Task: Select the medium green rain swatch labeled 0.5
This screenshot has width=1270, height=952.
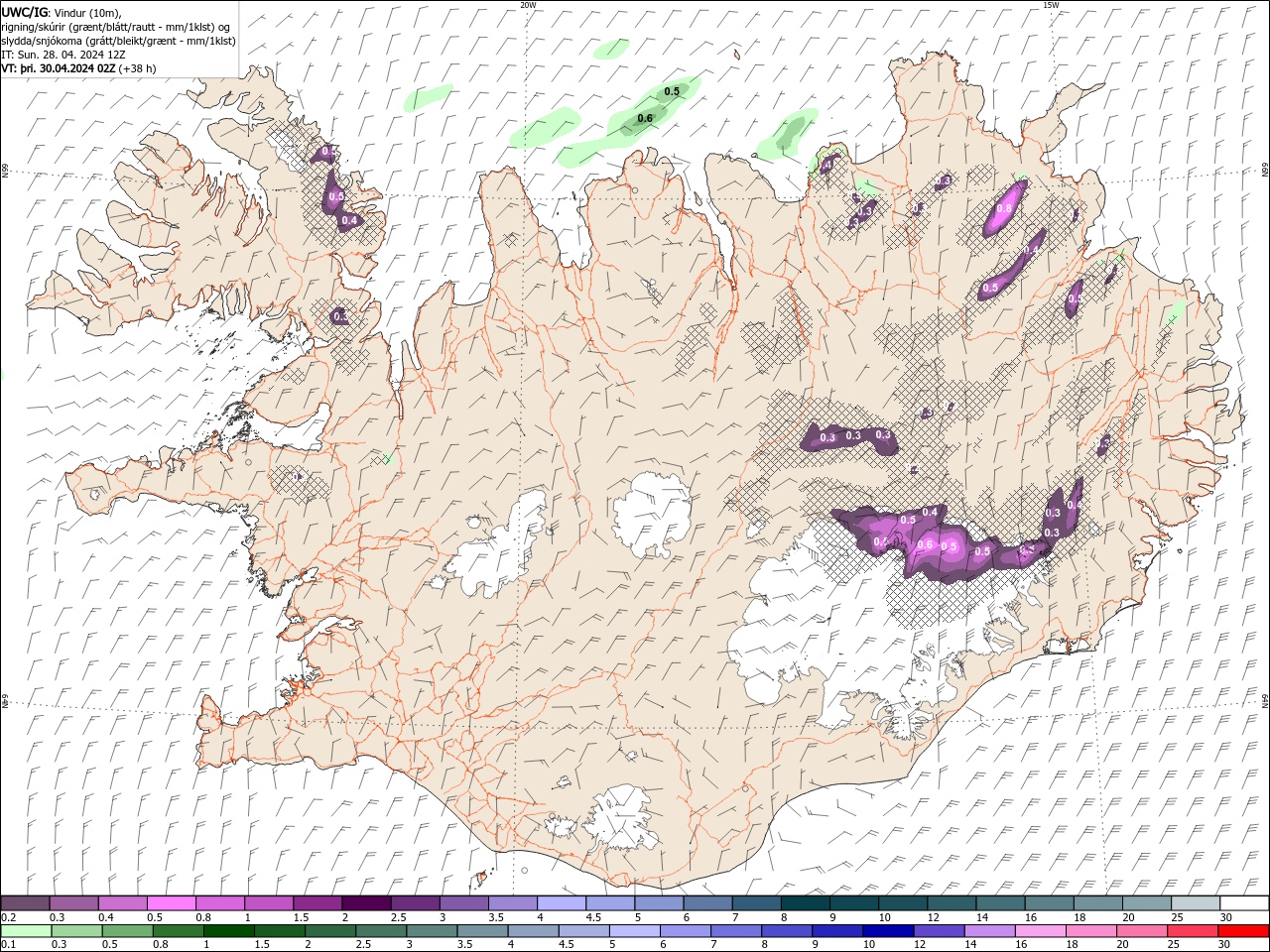Action: point(127,931)
